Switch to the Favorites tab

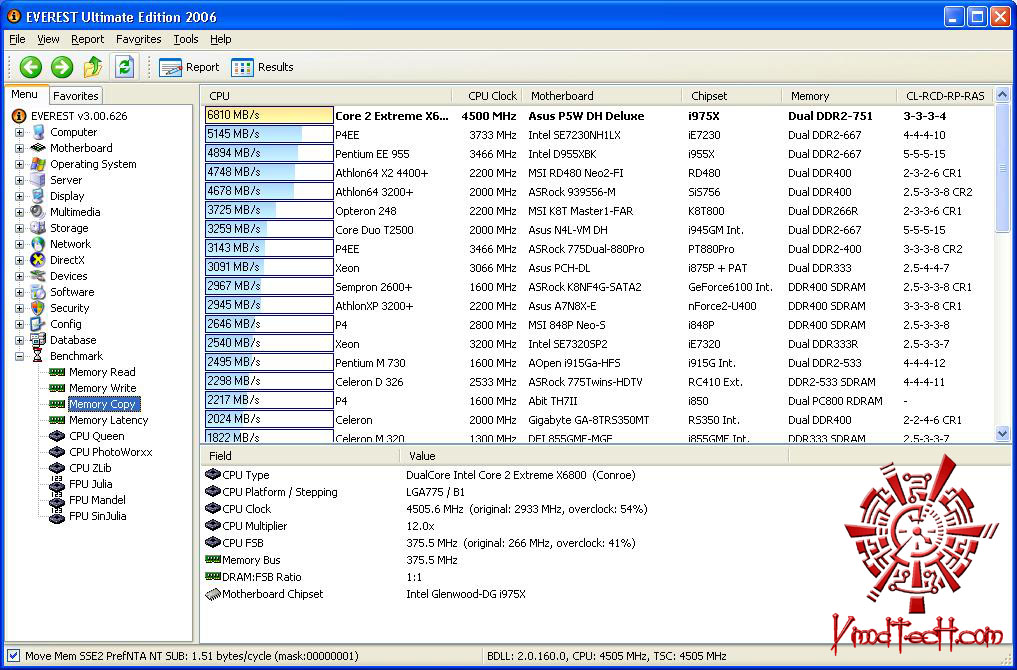click(76, 96)
